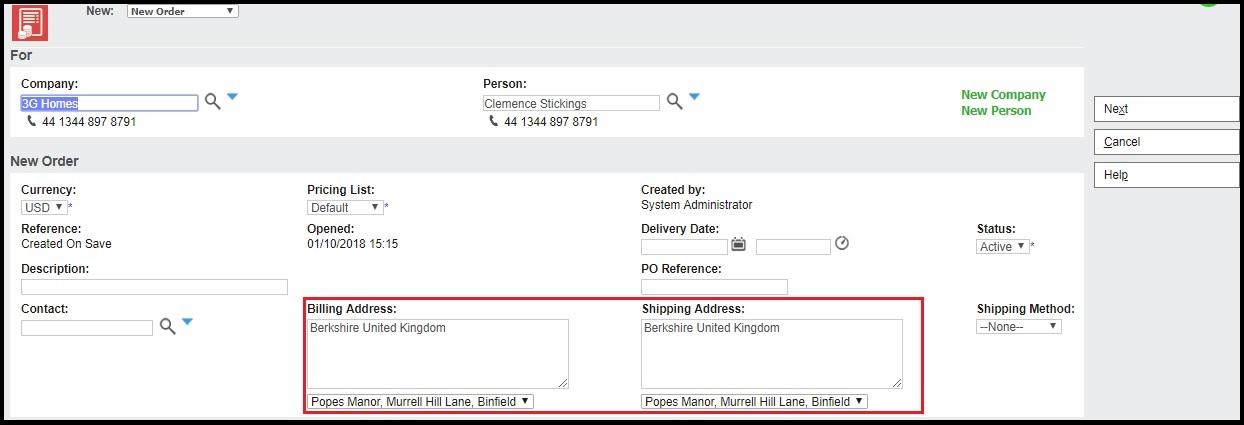Viewport: 1244px width, 425px height.
Task: Click the red order document icon
Action: point(30,22)
